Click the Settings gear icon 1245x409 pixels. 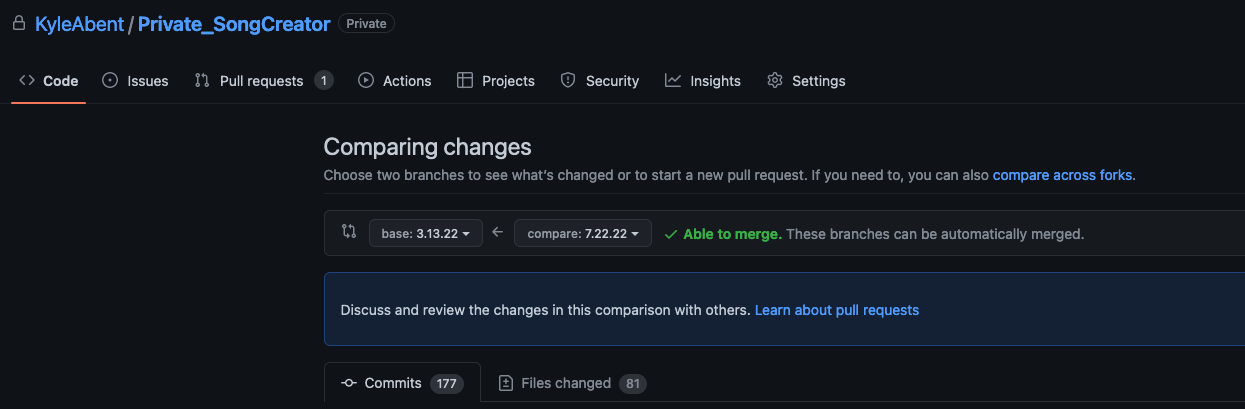[x=775, y=81]
